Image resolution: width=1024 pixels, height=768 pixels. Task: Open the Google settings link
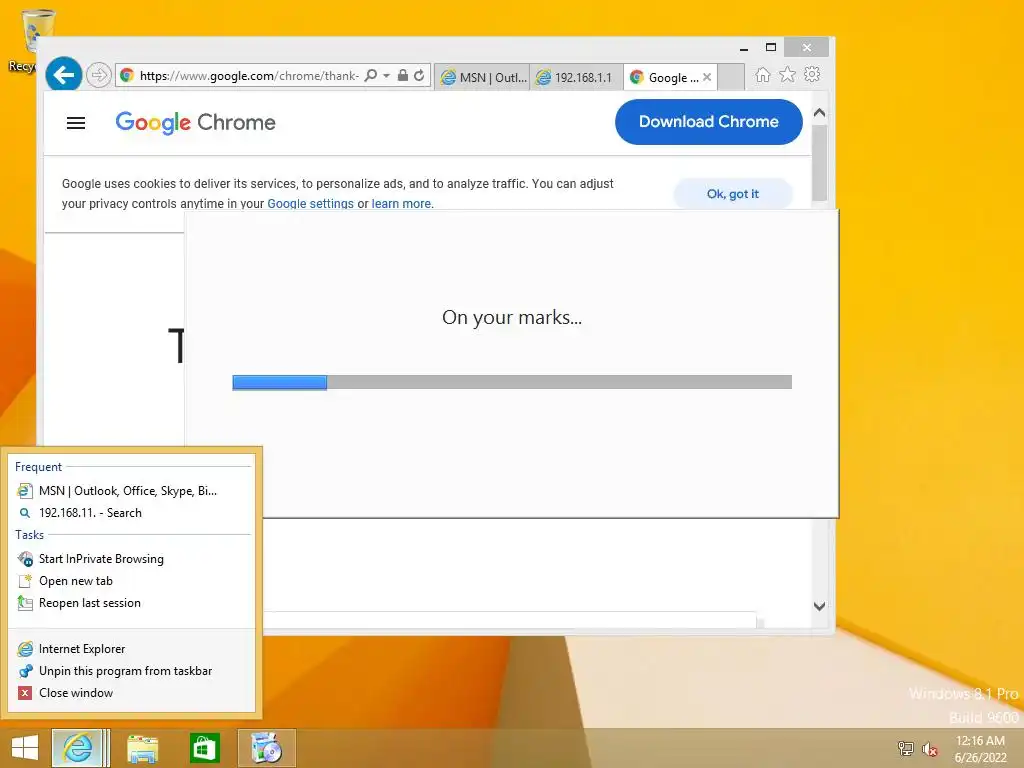tap(310, 203)
